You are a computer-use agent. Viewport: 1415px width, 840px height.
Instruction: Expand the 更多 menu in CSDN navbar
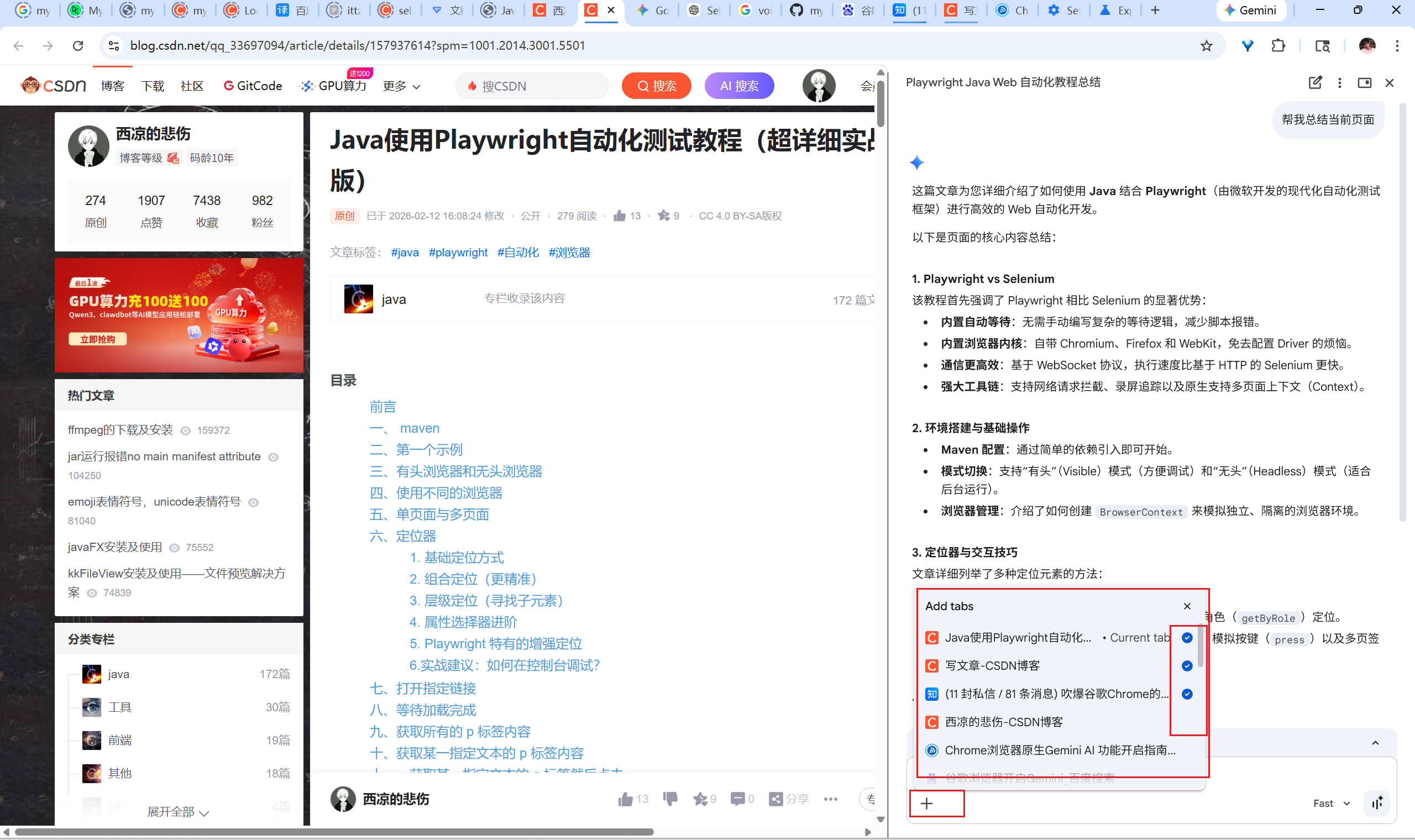[x=401, y=86]
